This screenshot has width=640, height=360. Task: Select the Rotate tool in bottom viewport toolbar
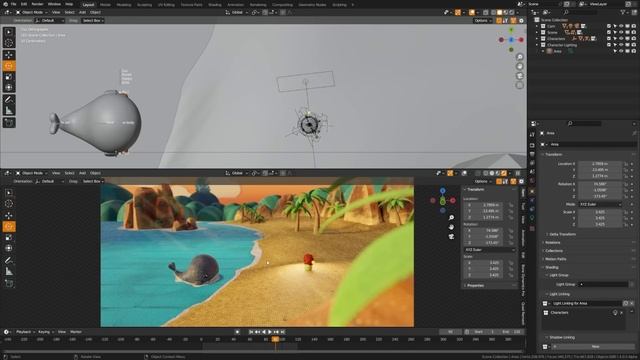pos(9,227)
